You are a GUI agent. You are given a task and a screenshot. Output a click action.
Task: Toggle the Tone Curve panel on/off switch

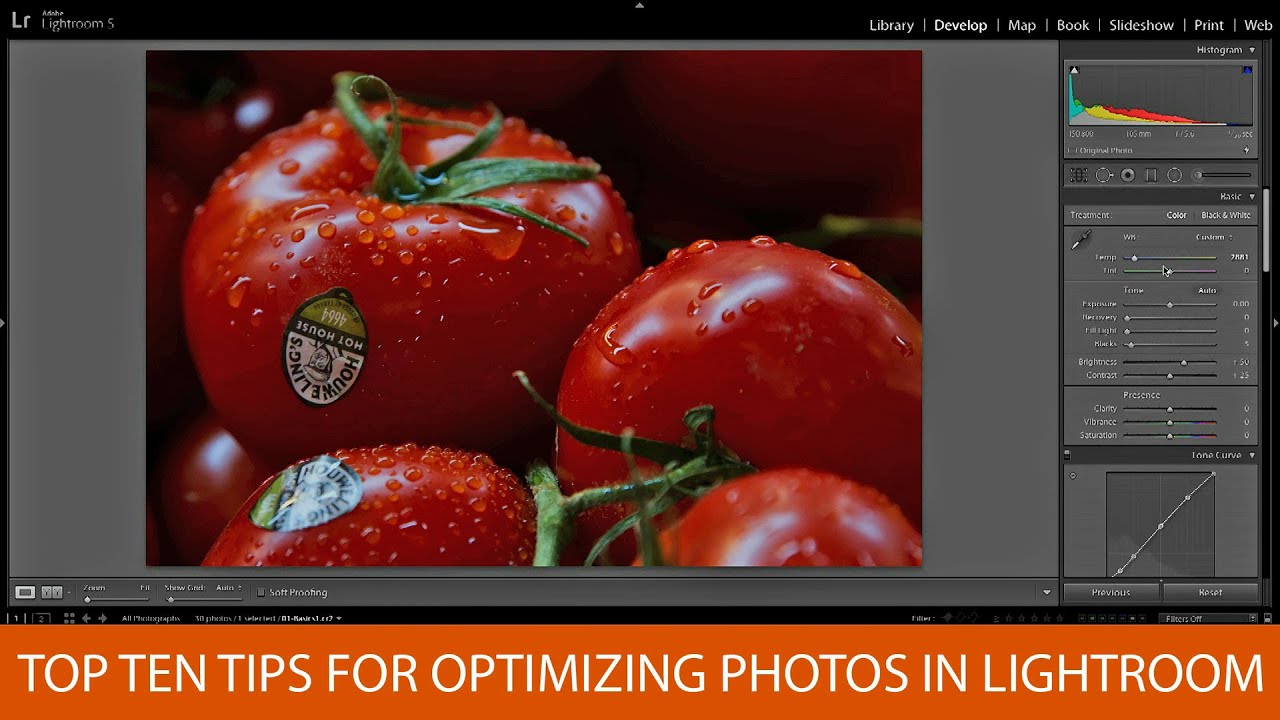(1067, 455)
